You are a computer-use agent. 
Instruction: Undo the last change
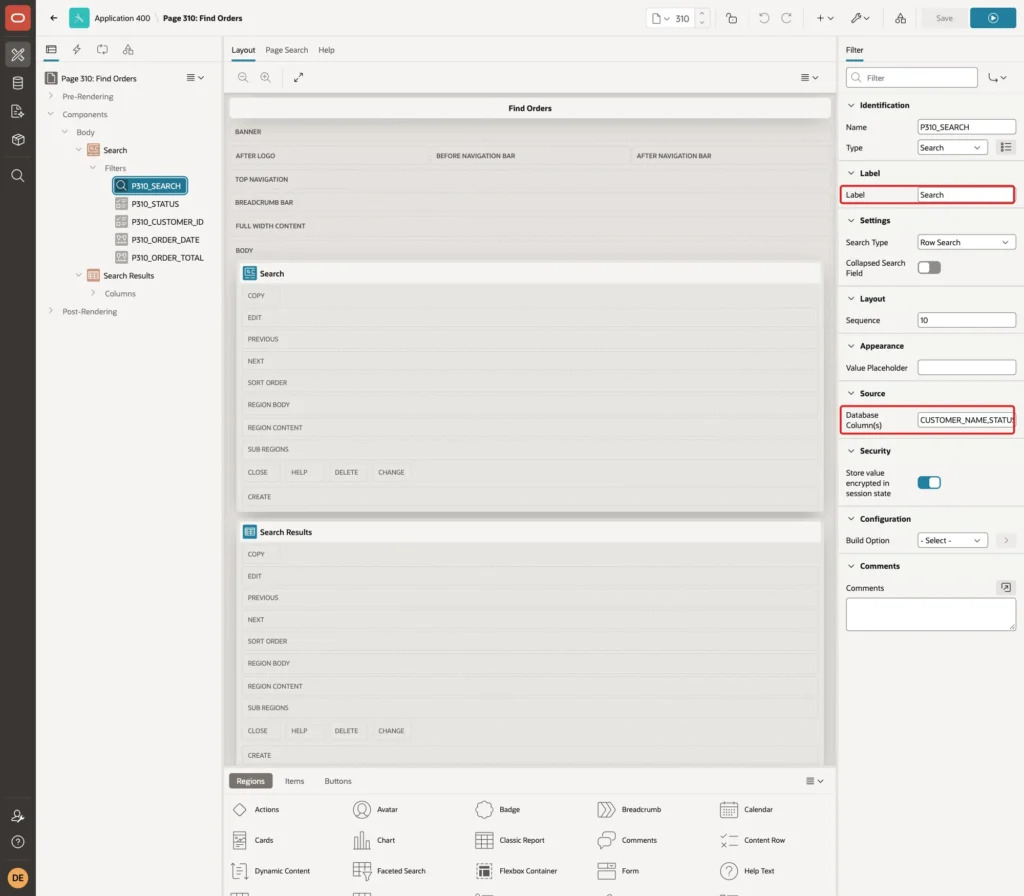763,18
